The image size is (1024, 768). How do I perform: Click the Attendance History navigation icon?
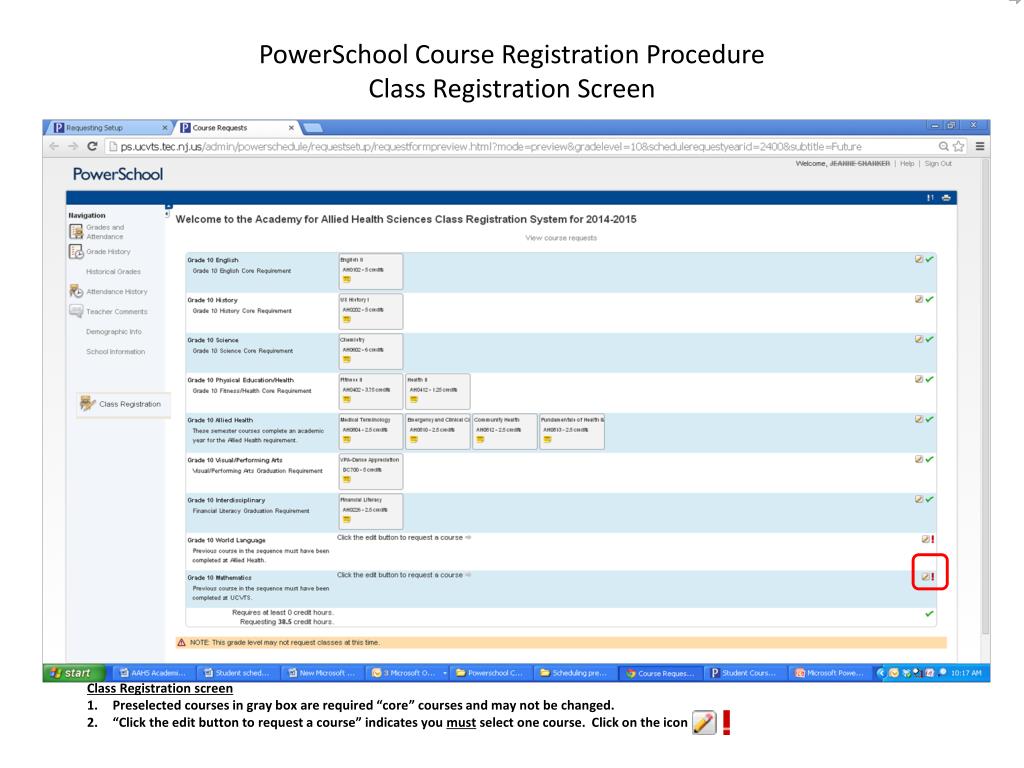click(x=76, y=291)
